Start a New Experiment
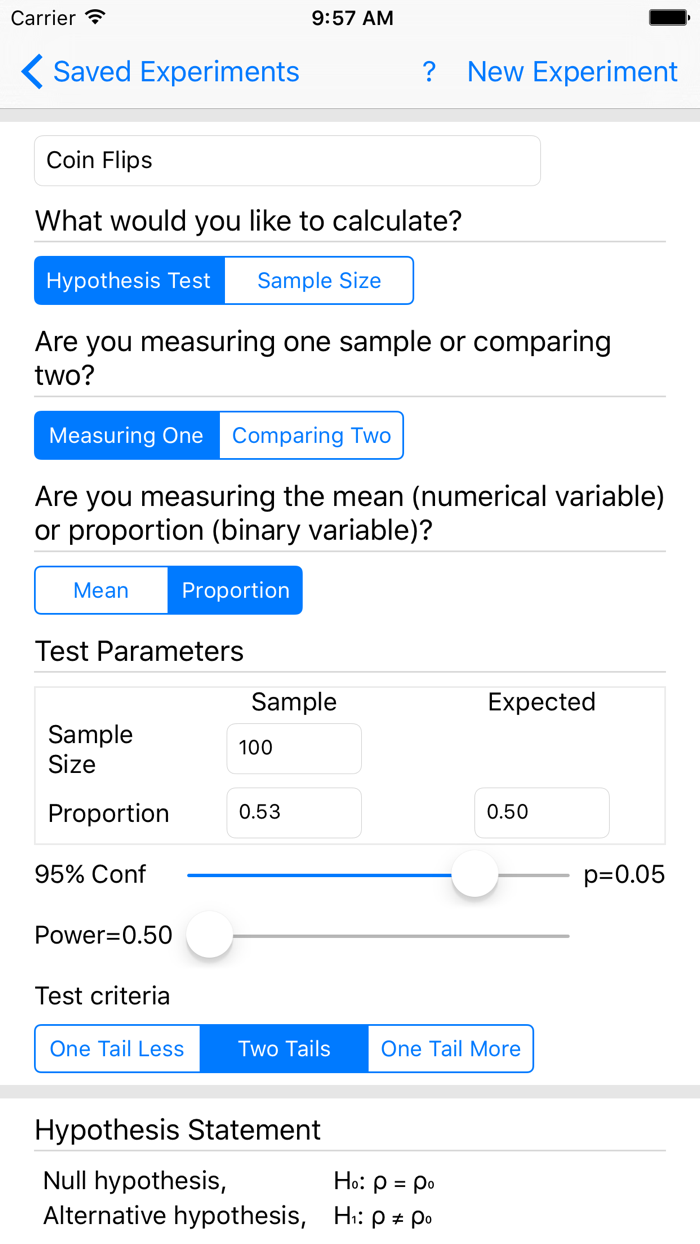 (572, 71)
